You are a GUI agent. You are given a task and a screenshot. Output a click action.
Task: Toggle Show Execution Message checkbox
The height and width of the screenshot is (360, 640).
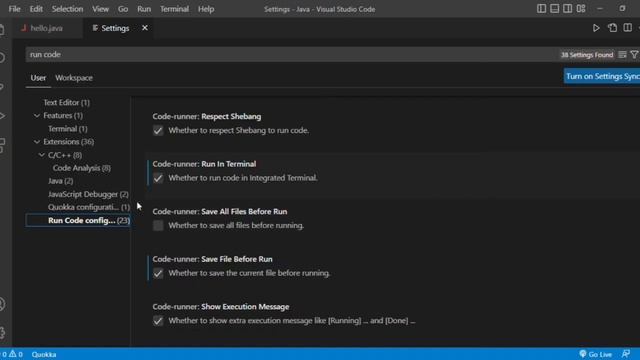(x=158, y=321)
